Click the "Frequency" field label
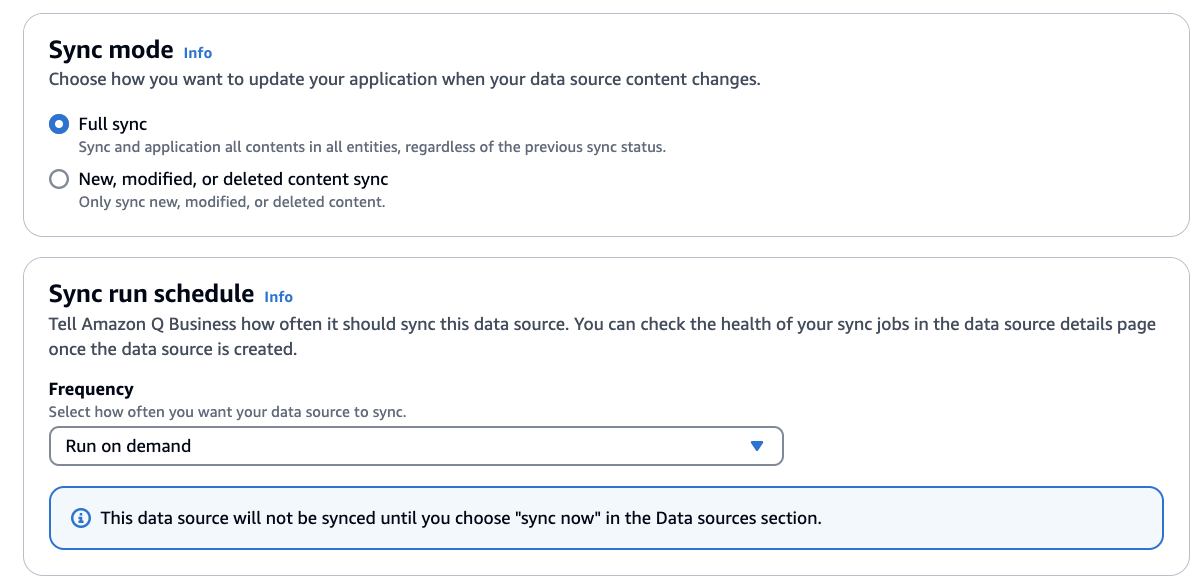 [x=91, y=389]
